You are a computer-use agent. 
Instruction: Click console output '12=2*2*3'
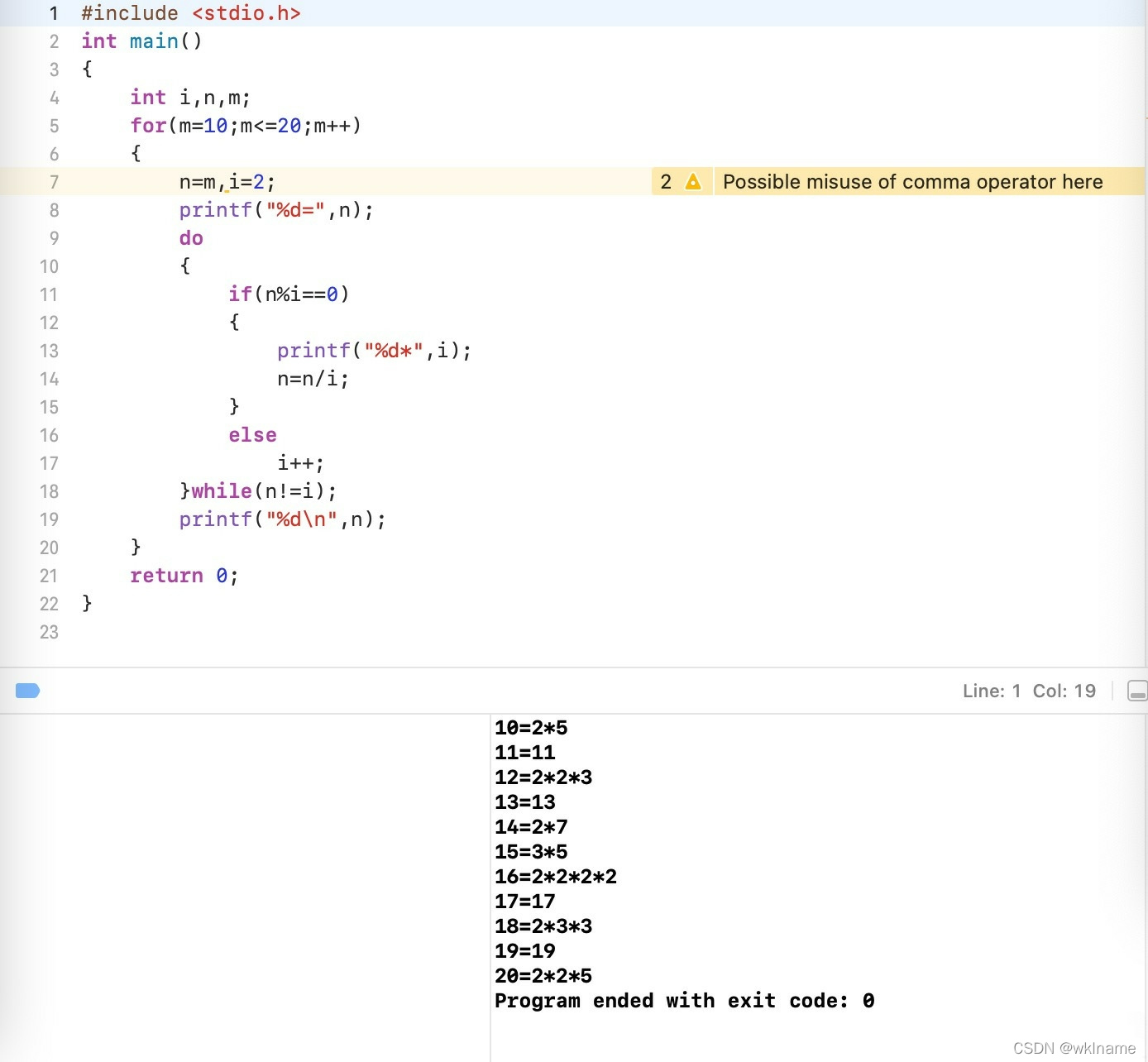click(x=543, y=777)
